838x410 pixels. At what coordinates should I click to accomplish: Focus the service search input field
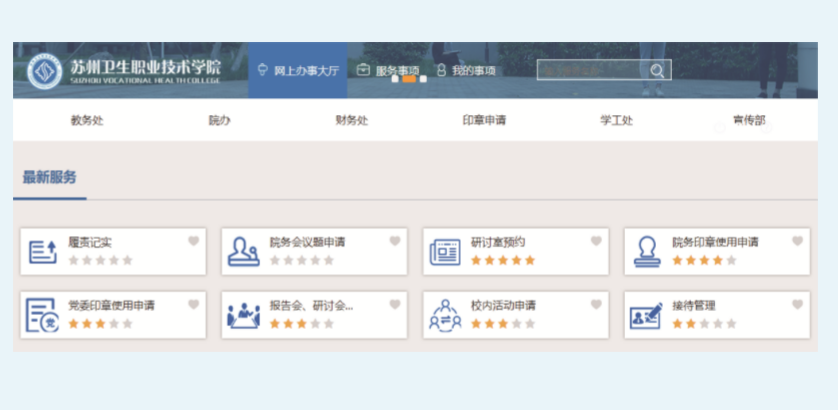[x=593, y=70]
